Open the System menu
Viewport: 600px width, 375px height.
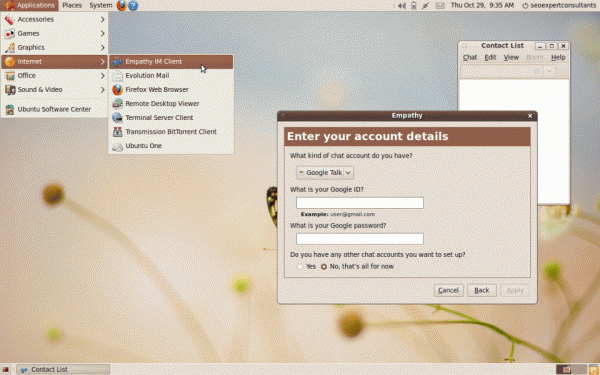pos(101,5)
